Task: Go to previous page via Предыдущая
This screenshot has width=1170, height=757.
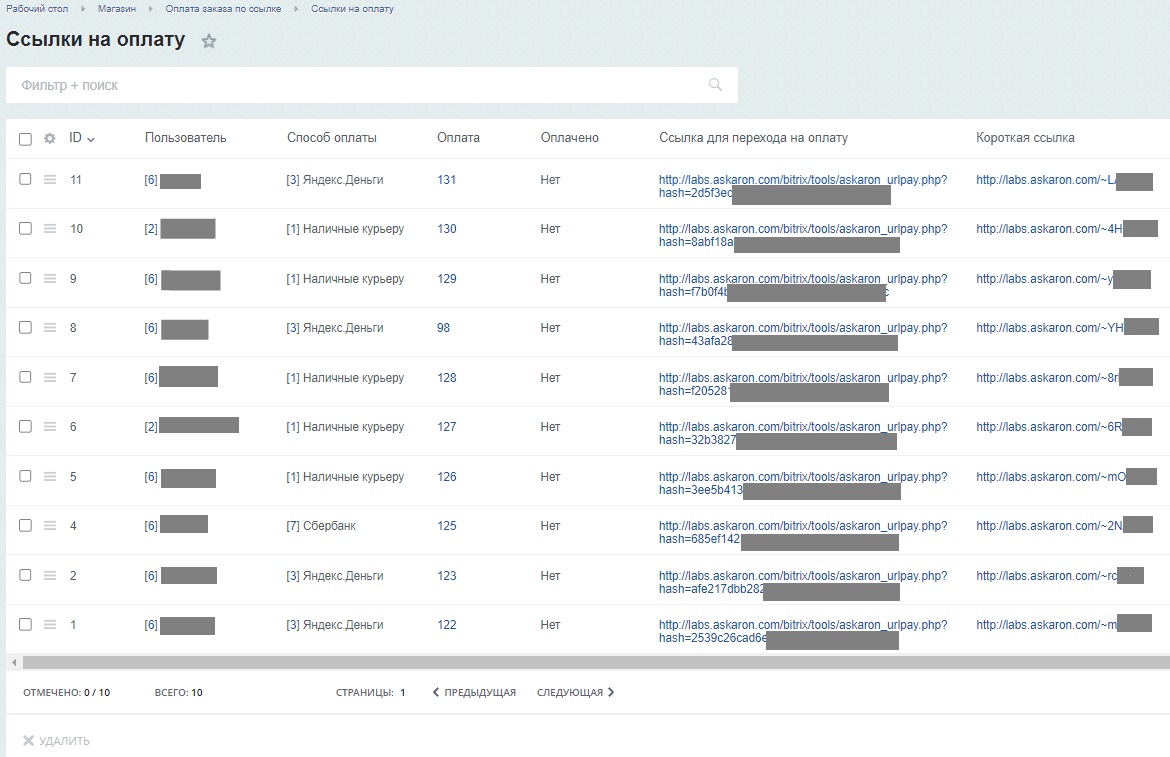Action: pyautogui.click(x=474, y=692)
